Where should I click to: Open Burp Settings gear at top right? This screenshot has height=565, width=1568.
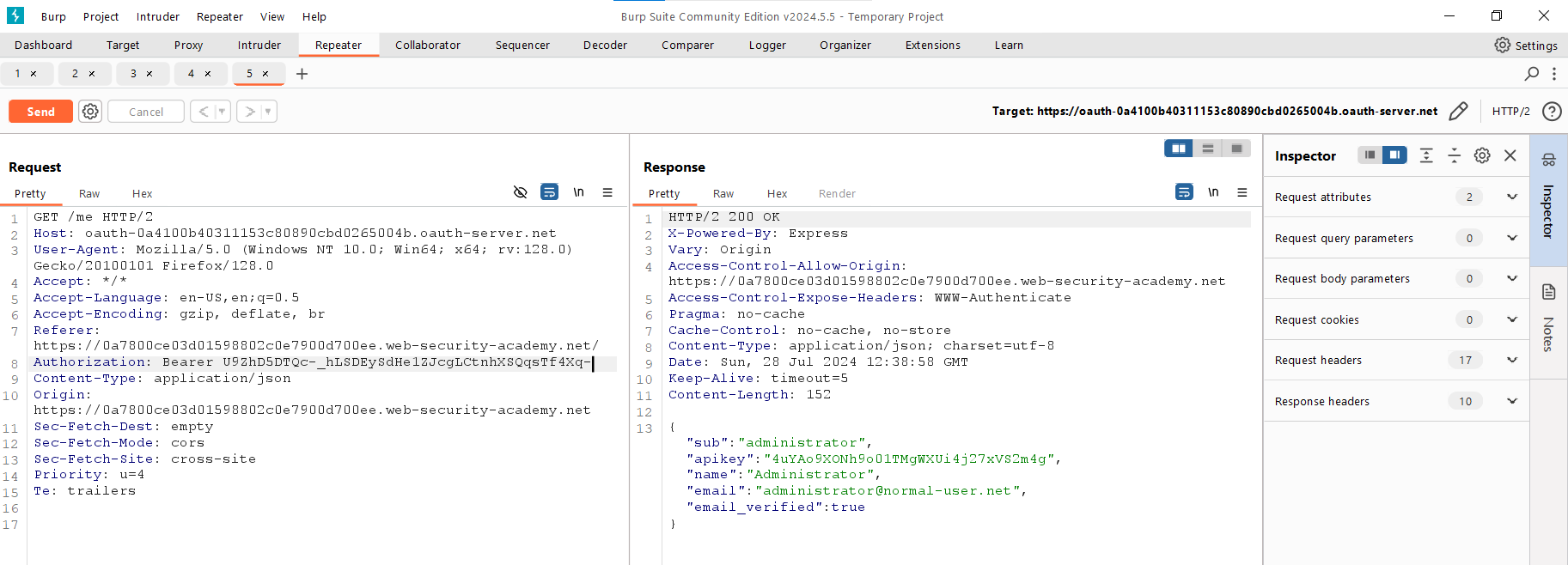point(1502,45)
